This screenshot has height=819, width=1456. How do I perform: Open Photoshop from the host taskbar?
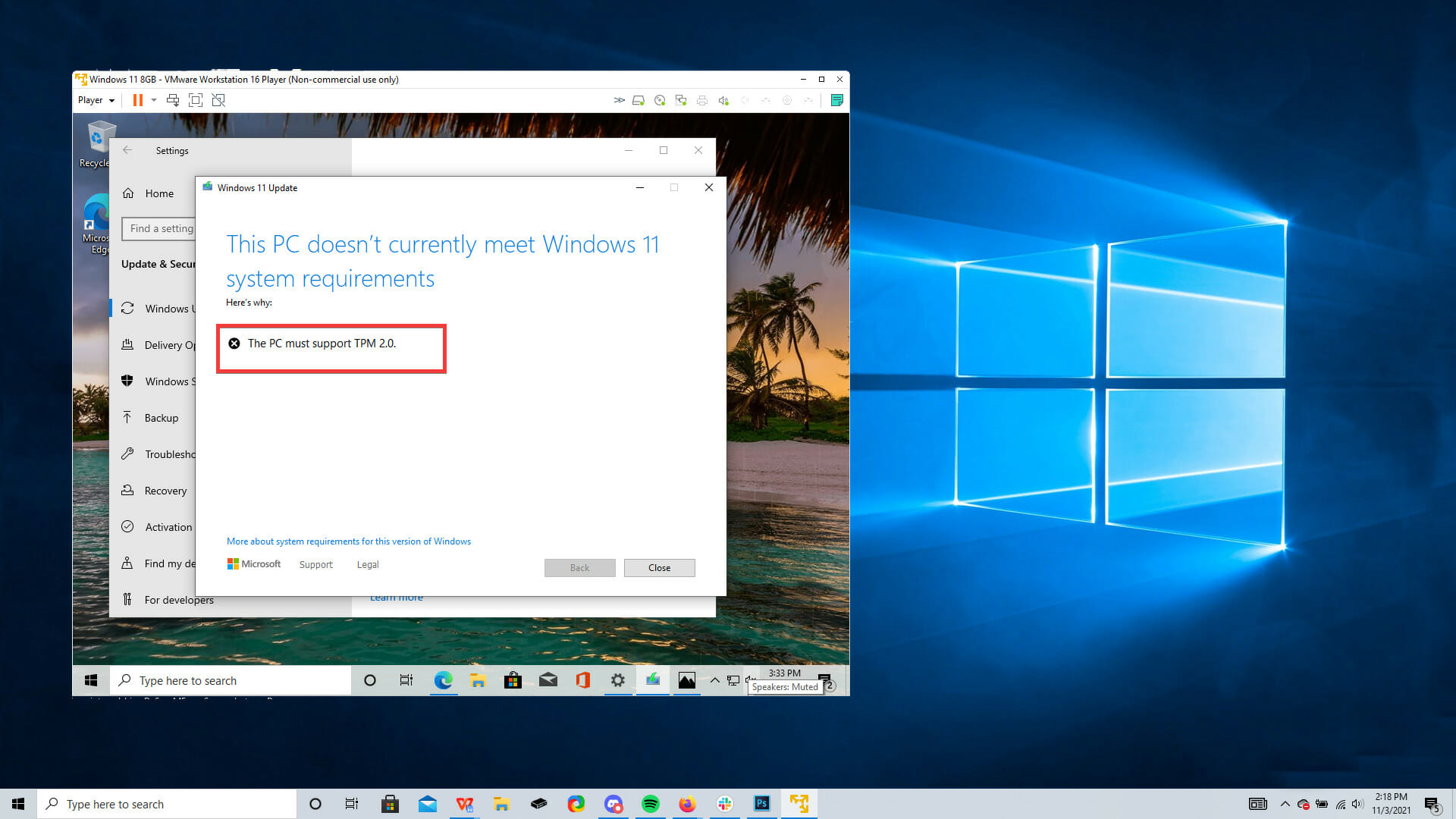point(761,804)
